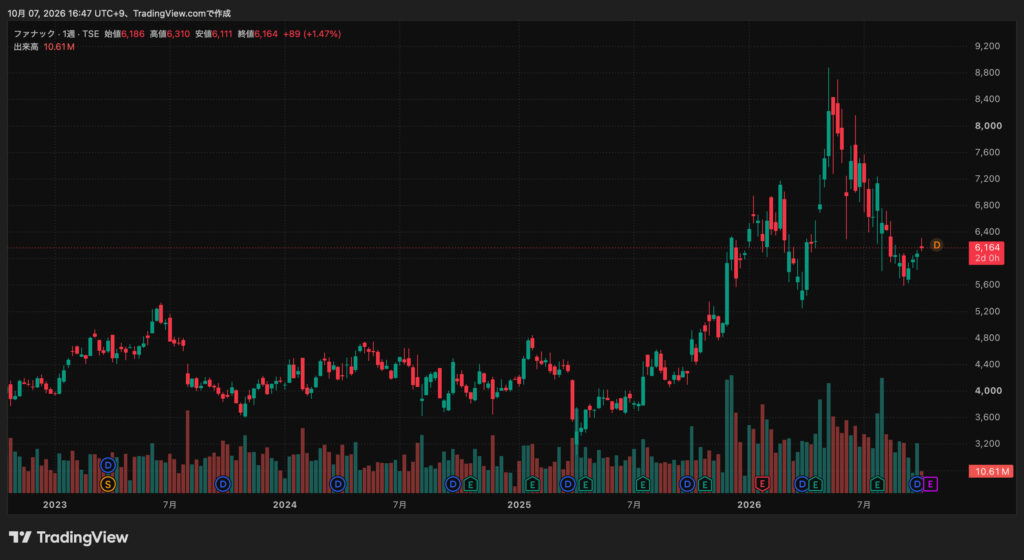
Task: Click the 終値 6,164 close value in the header
Action: pos(257,34)
